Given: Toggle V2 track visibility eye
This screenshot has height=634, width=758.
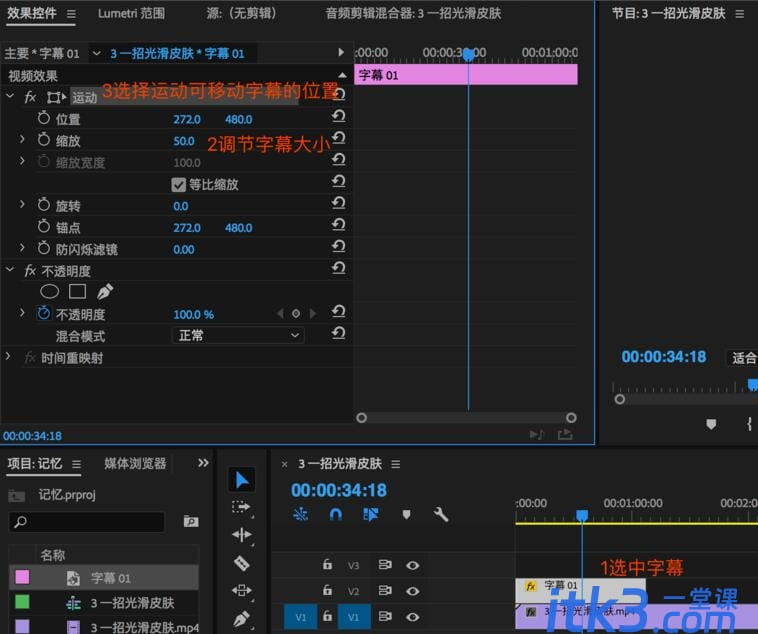Looking at the screenshot, I should point(412,591).
